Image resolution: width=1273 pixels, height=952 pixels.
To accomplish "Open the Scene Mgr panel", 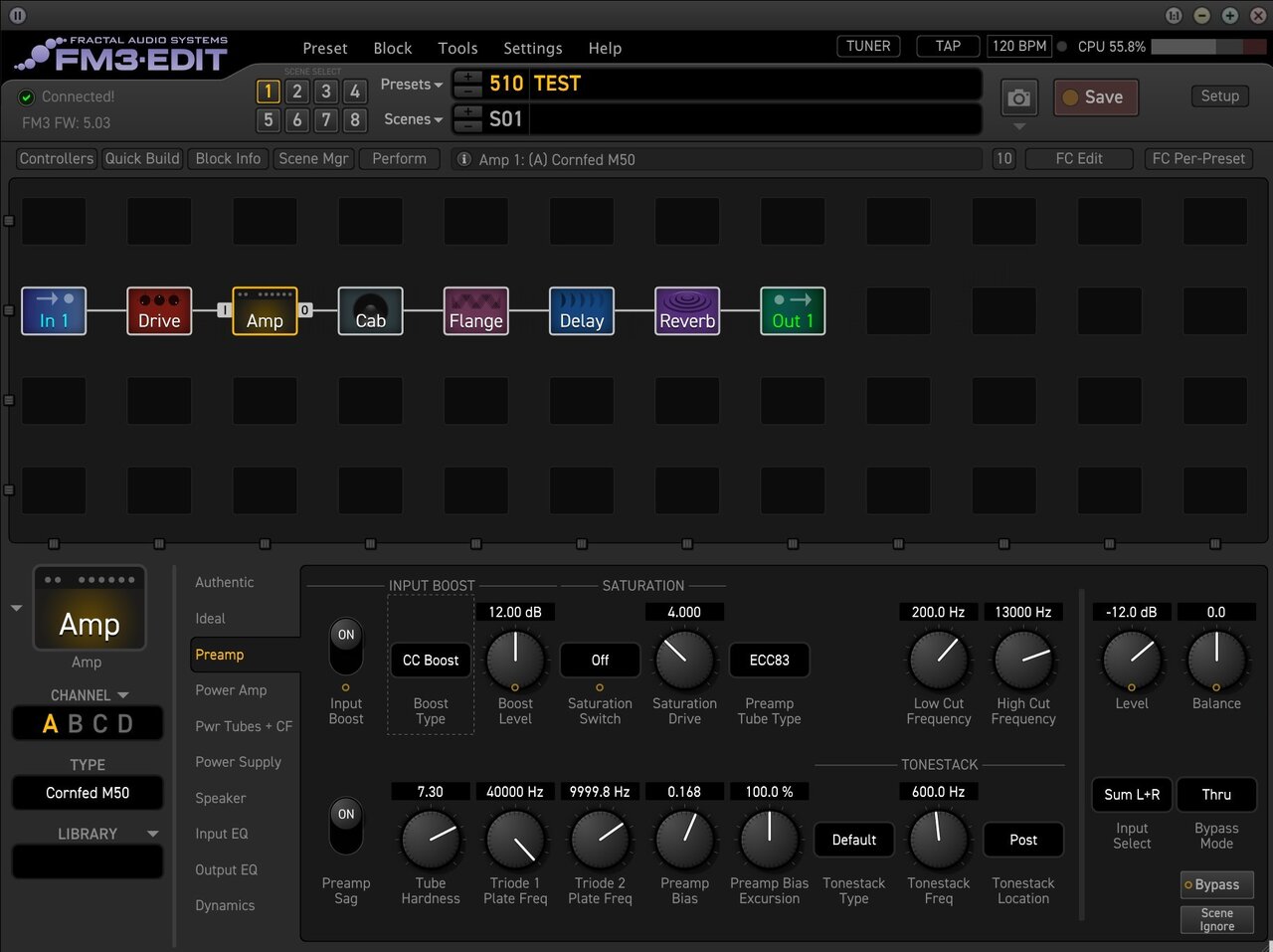I will [313, 159].
